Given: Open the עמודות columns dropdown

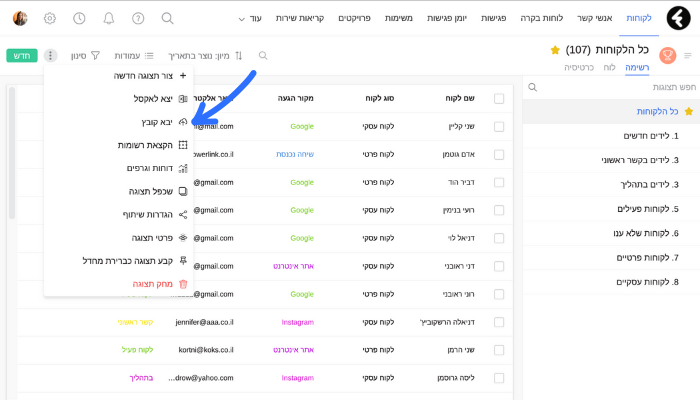Looking at the screenshot, I should point(134,55).
